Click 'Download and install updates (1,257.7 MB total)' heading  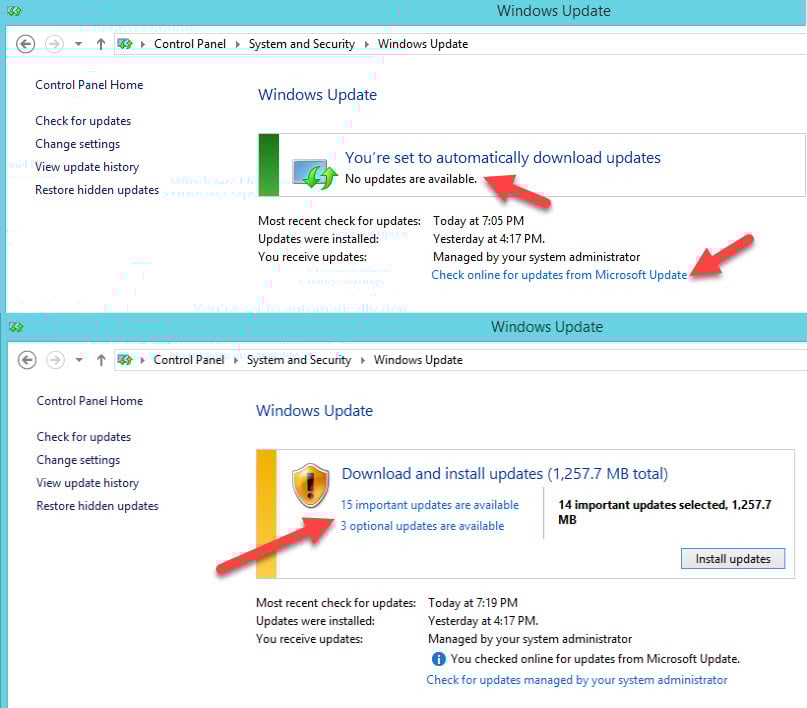pyautogui.click(x=505, y=474)
